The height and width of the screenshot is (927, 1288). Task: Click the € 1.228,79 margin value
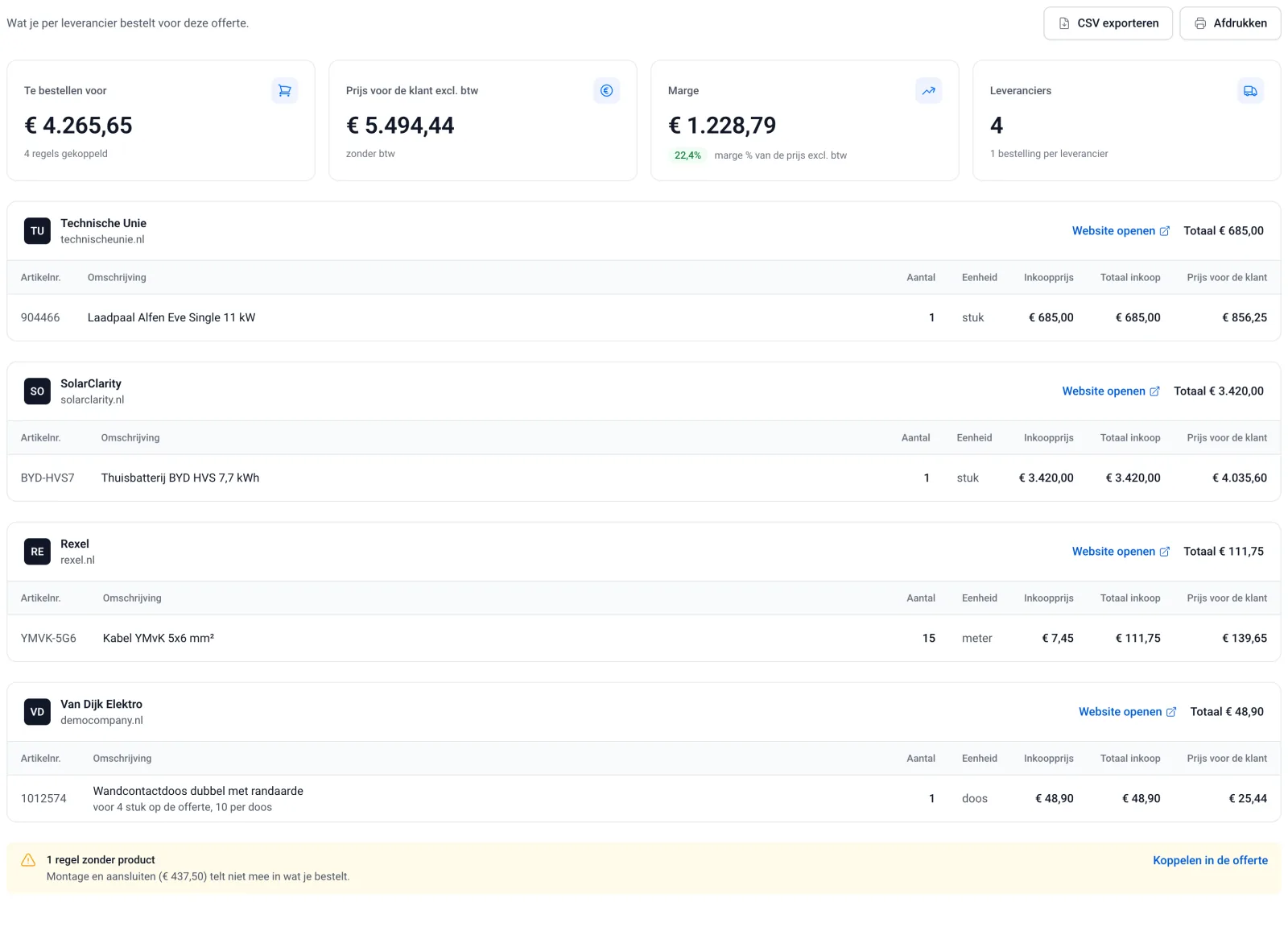(722, 126)
